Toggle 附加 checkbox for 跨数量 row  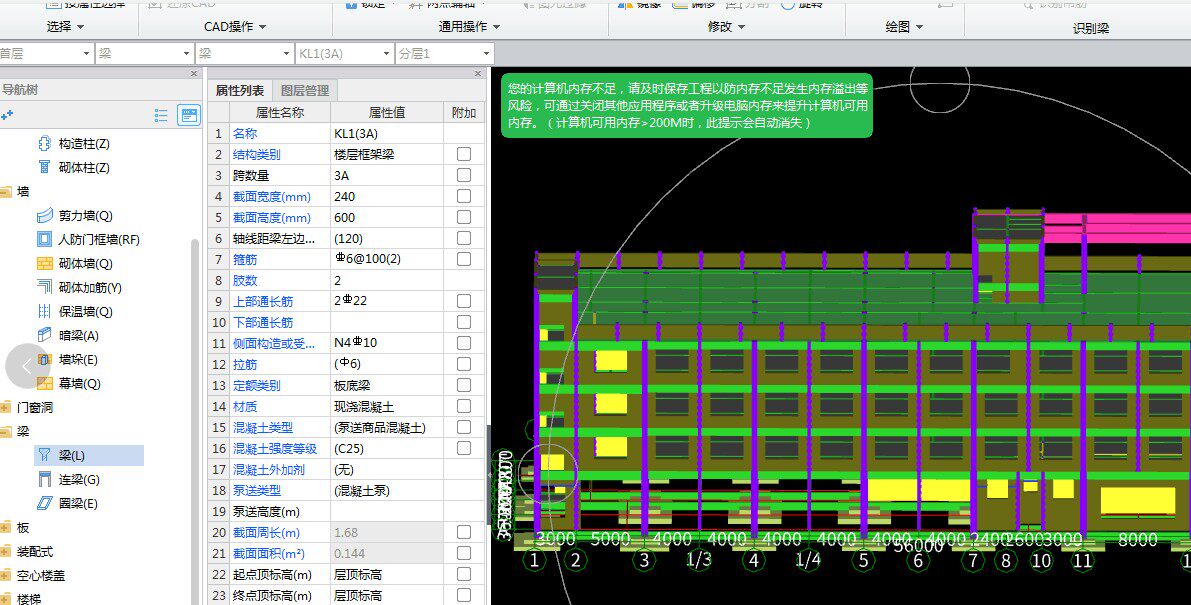(463, 175)
